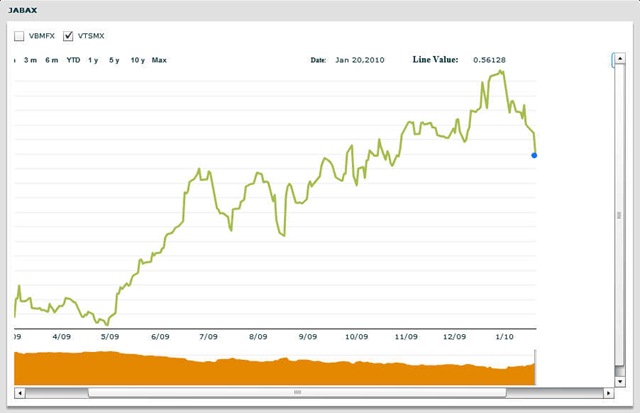Click the orange overview area chart
Screen dimensions: 640x413
[x=275, y=368]
